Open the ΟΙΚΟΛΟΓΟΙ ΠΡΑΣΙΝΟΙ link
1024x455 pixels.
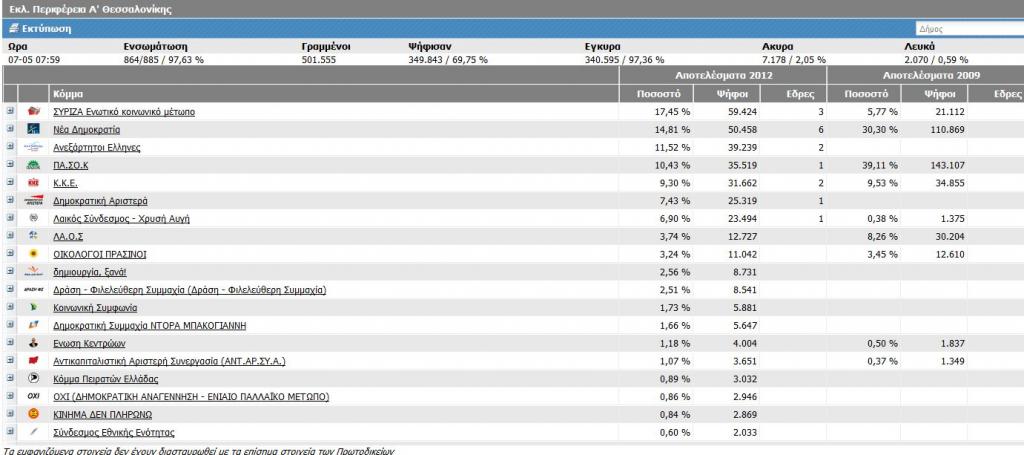(x=100, y=254)
